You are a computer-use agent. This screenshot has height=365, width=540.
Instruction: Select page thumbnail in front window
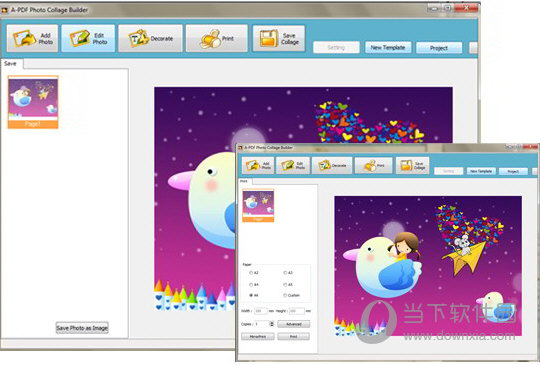(x=258, y=206)
